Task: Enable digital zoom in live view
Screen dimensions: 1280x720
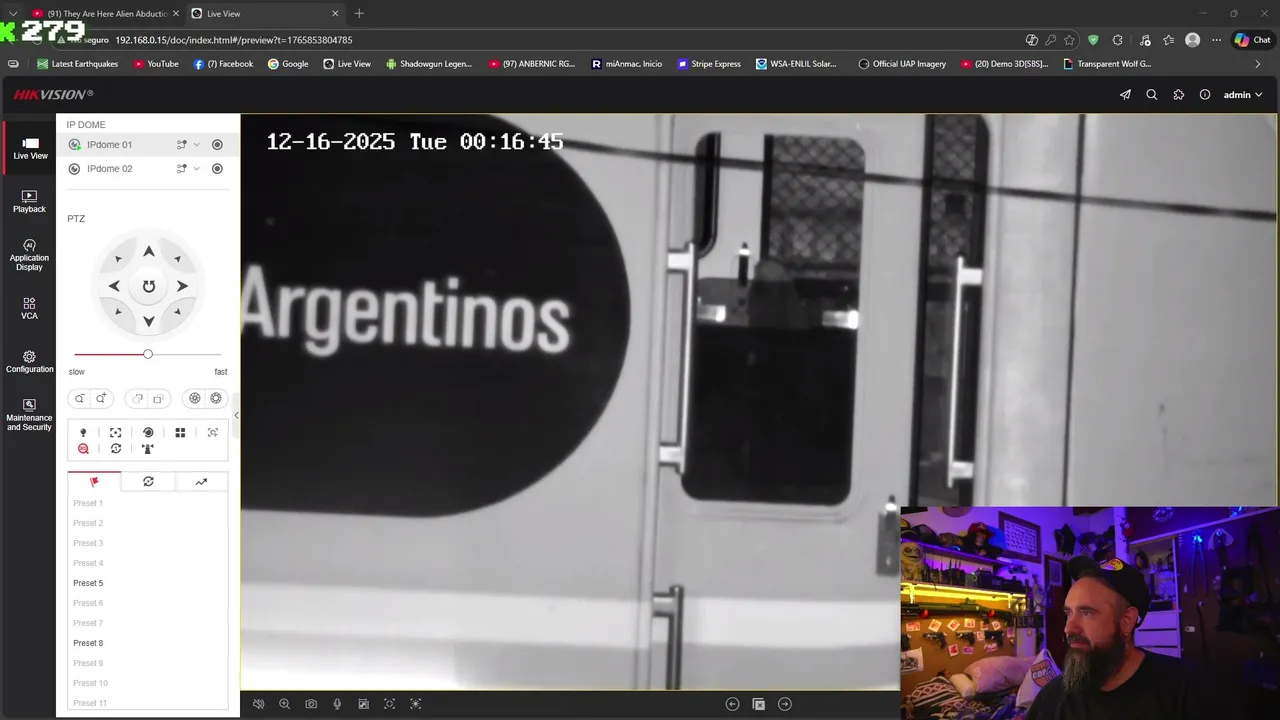Action: point(285,704)
